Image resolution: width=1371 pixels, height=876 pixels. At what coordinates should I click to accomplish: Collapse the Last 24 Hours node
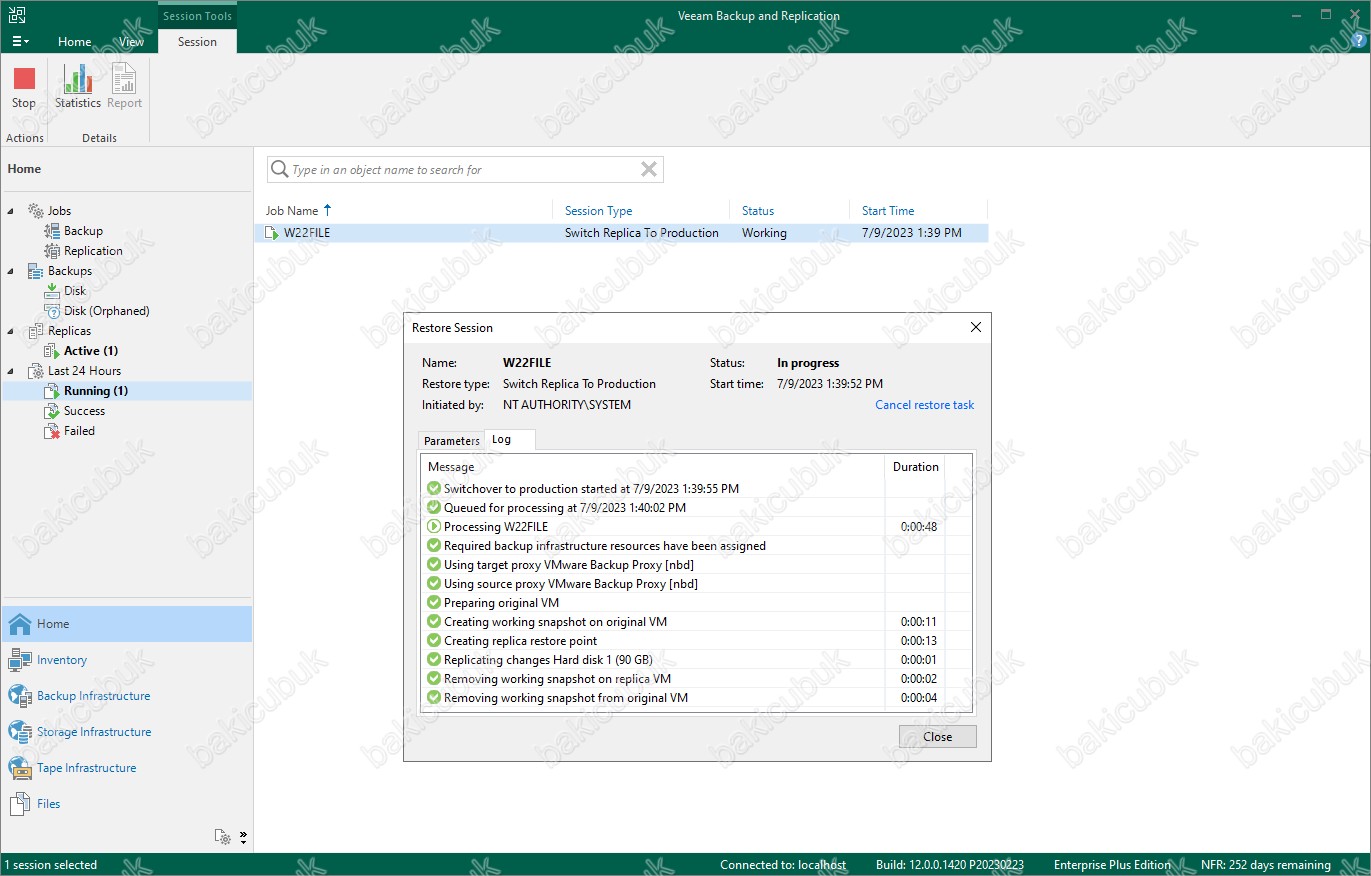point(11,371)
